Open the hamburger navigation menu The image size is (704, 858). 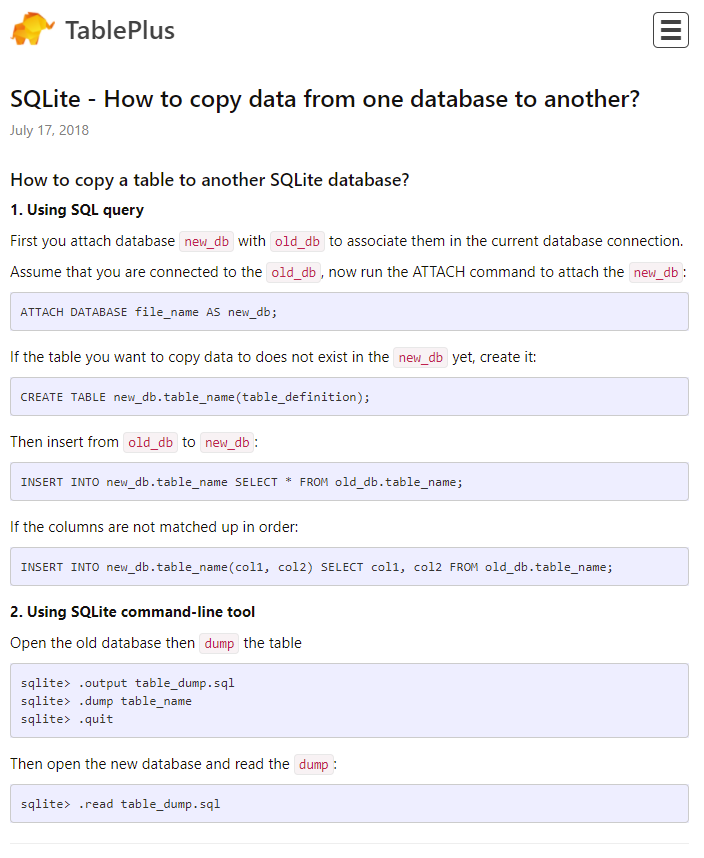[x=670, y=30]
